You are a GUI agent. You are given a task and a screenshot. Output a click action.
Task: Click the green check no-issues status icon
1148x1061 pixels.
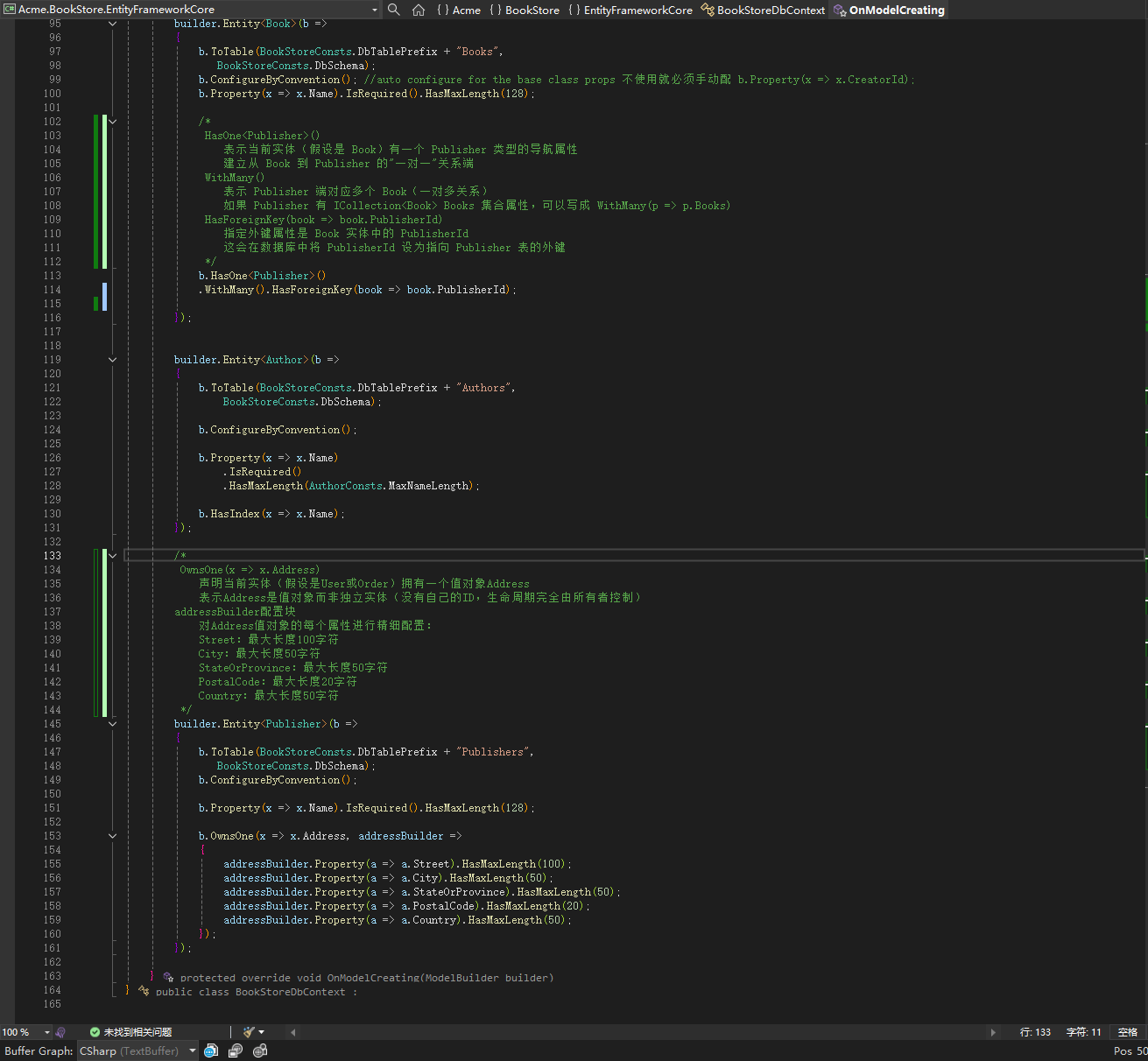(x=95, y=1032)
